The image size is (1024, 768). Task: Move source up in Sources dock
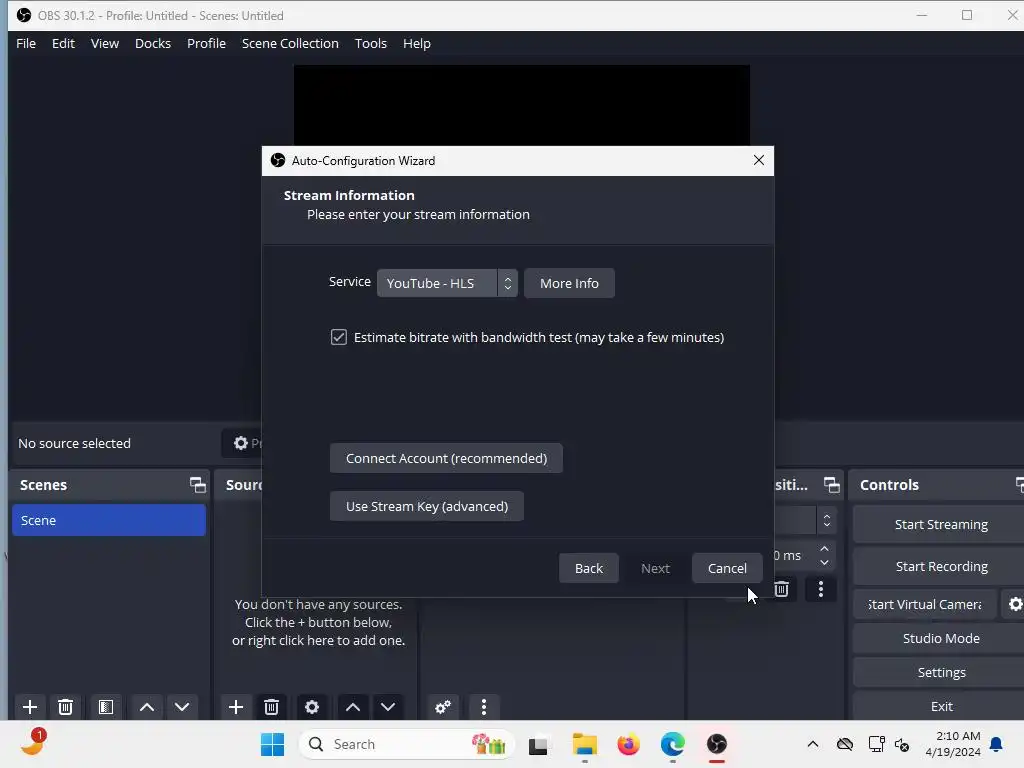click(353, 707)
